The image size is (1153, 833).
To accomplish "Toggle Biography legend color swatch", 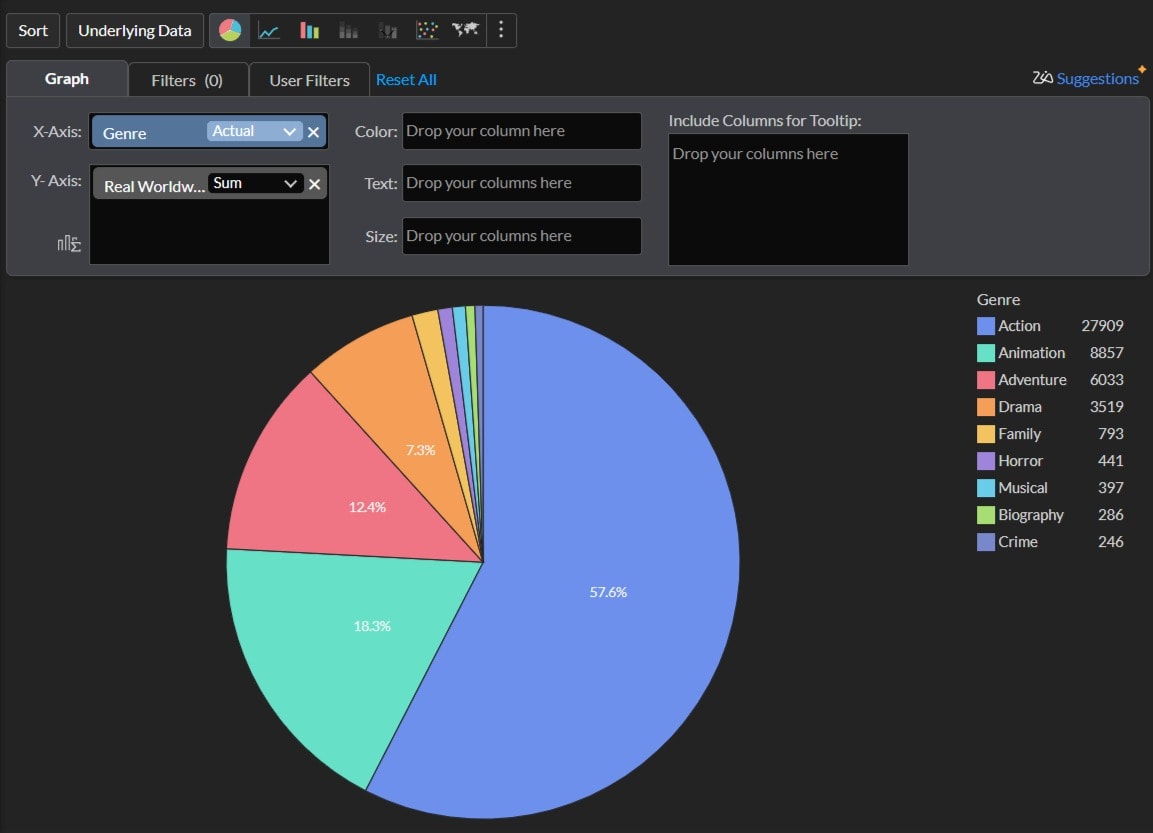I will coord(985,515).
